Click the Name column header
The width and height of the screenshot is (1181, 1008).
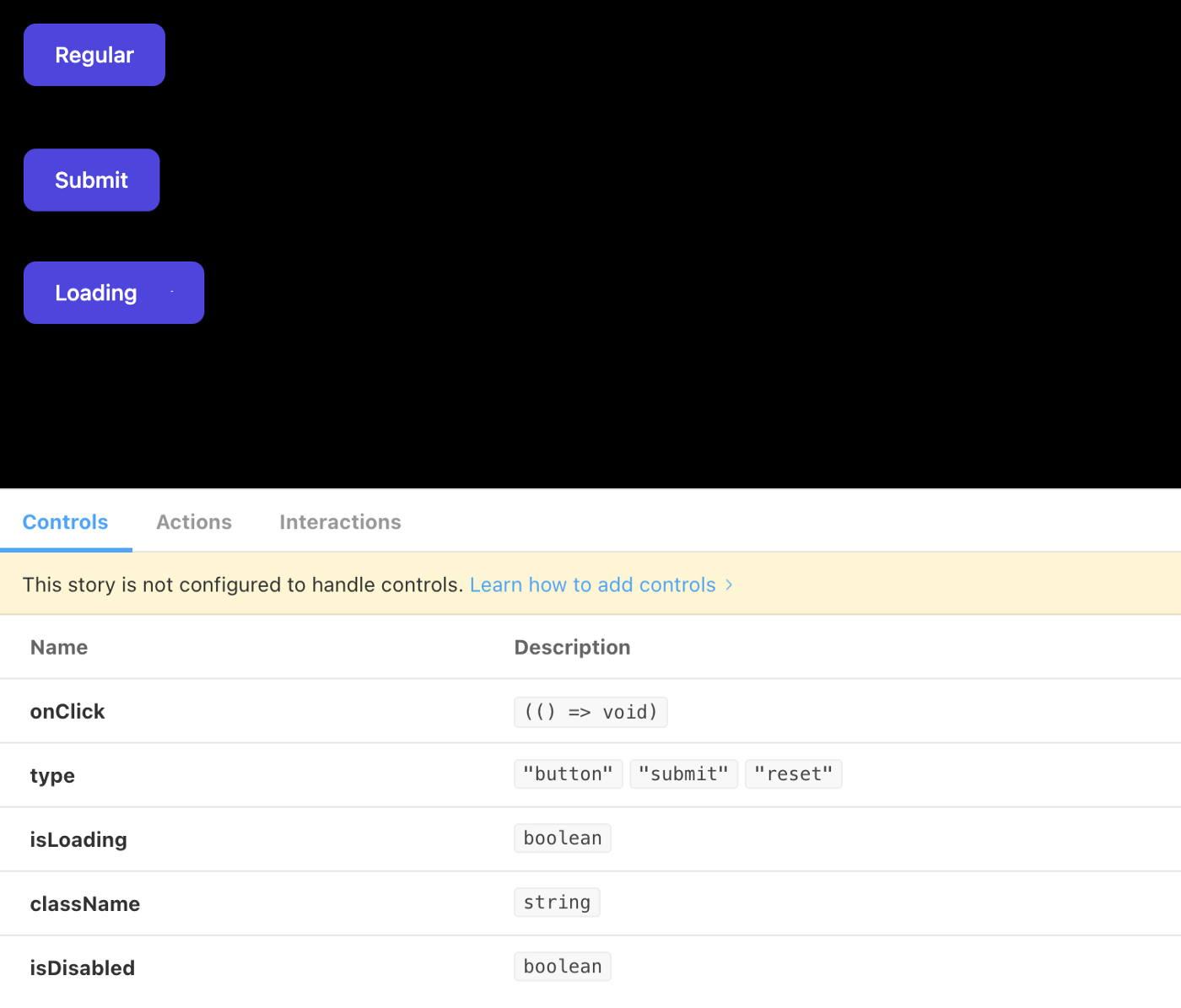tap(59, 647)
